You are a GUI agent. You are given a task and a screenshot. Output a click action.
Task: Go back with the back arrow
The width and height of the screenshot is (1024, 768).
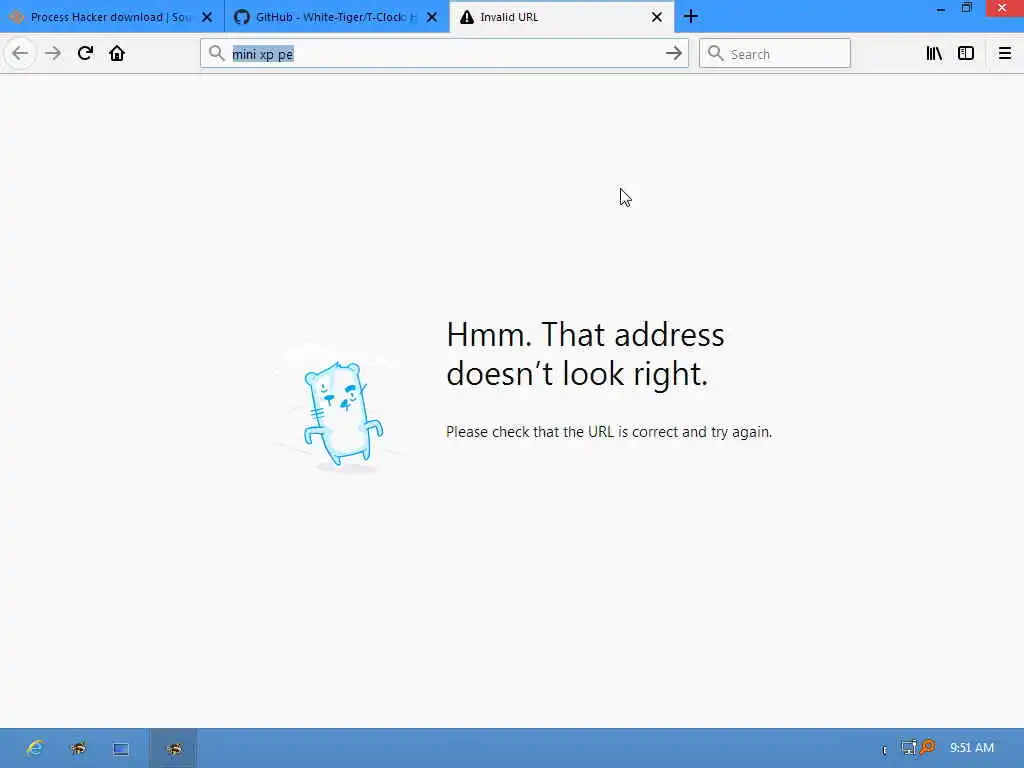[20, 54]
